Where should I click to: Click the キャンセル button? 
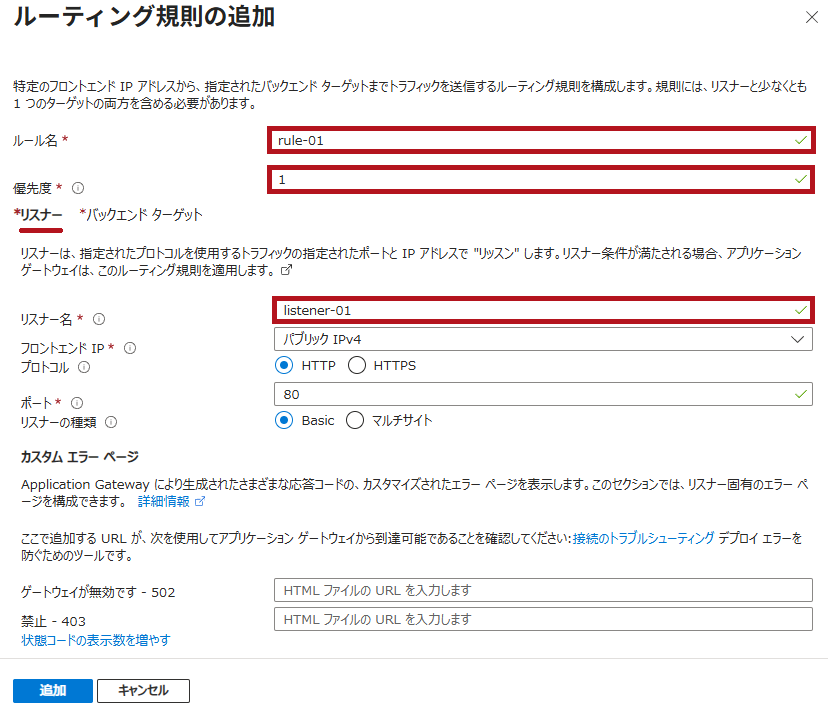(143, 690)
